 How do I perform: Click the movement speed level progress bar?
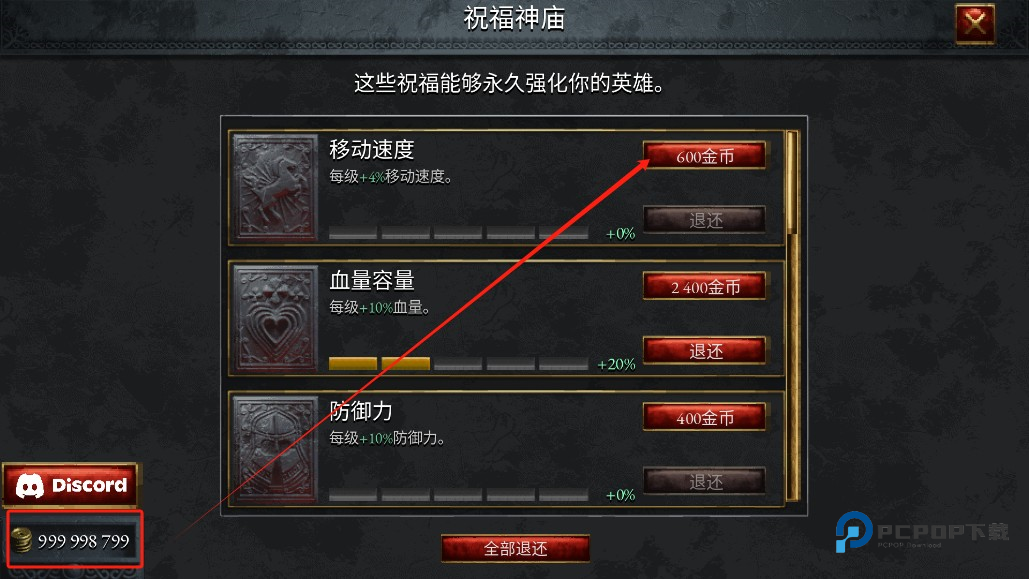[x=458, y=233]
